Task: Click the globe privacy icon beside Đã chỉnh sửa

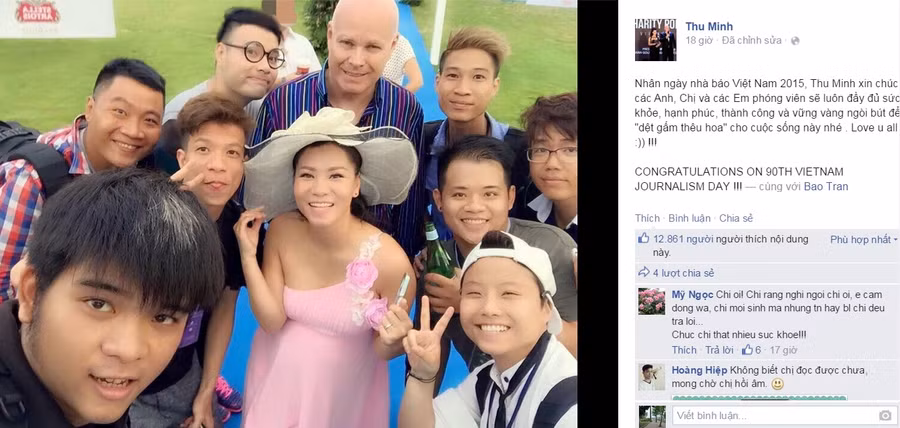Action: point(794,41)
